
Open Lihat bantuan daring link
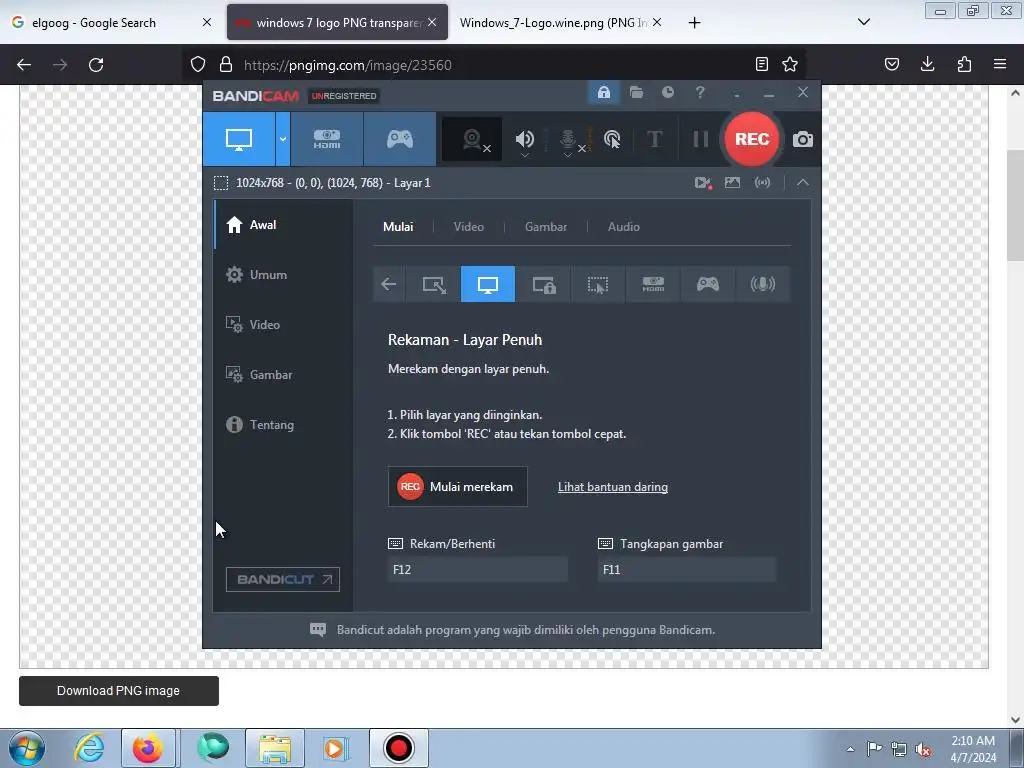click(613, 487)
